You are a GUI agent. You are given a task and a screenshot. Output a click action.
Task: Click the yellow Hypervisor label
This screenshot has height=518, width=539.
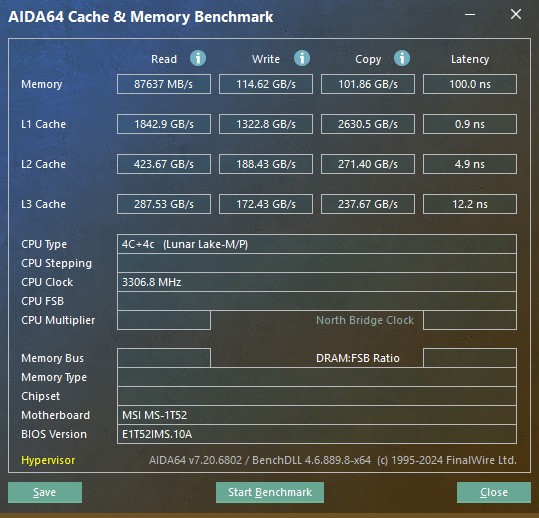48,460
